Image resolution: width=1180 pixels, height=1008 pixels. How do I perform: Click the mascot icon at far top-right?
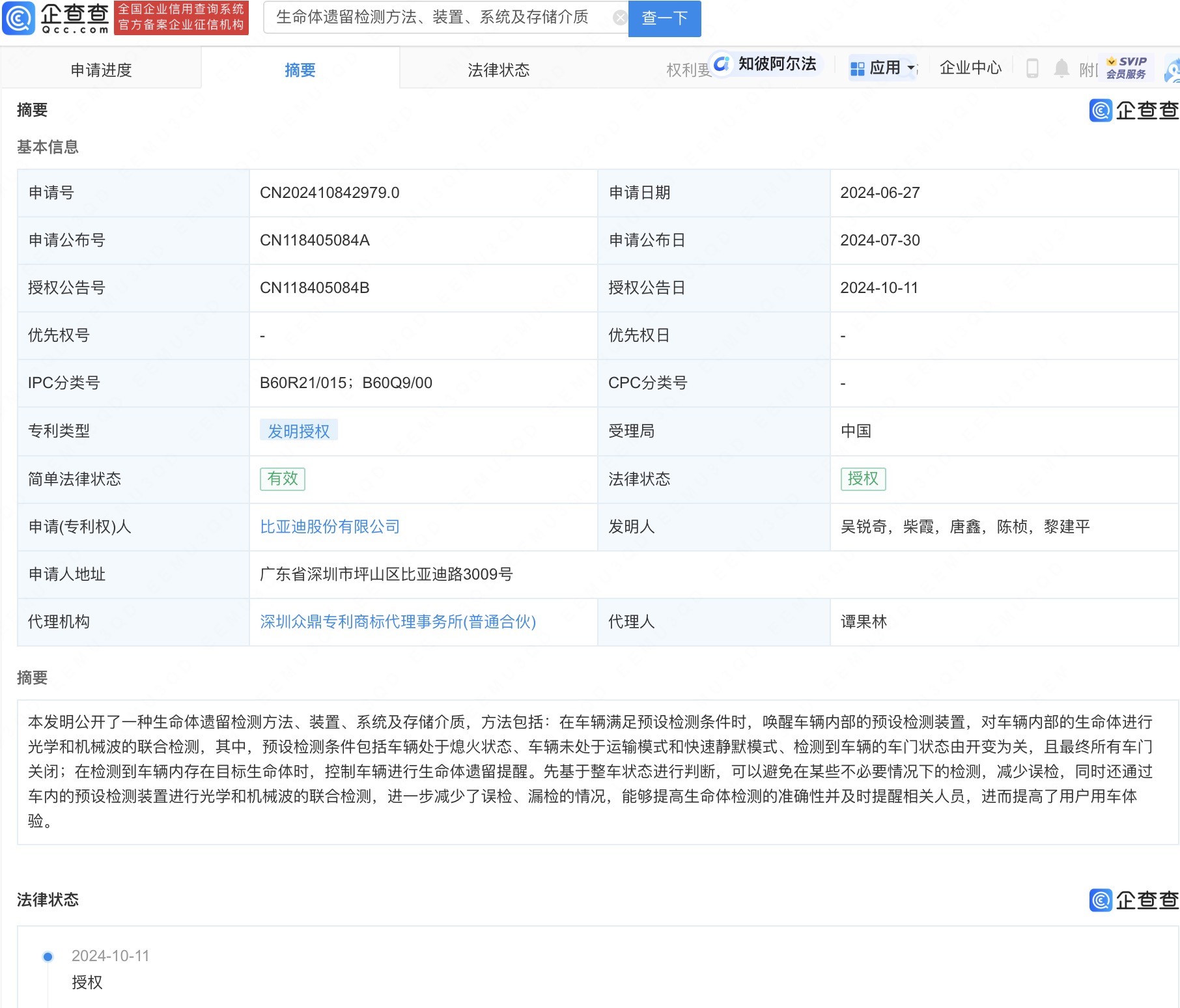click(1173, 68)
